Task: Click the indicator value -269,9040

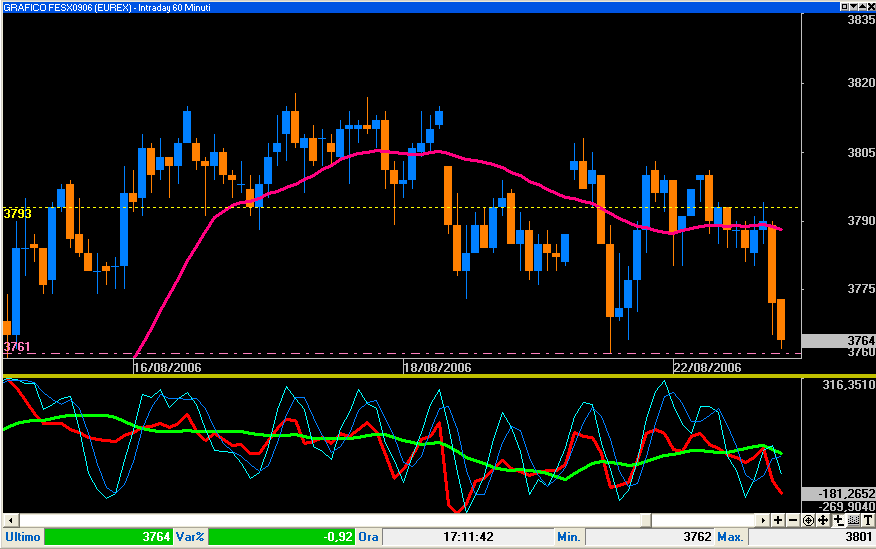Action: click(x=846, y=507)
